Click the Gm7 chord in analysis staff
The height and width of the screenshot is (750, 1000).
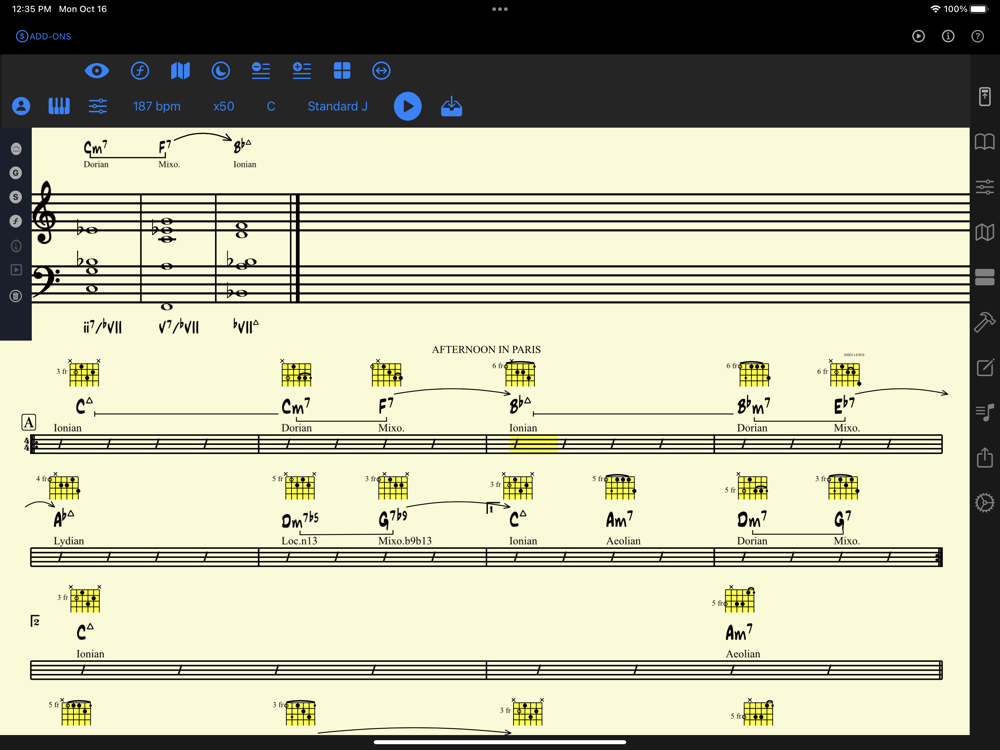tap(96, 147)
